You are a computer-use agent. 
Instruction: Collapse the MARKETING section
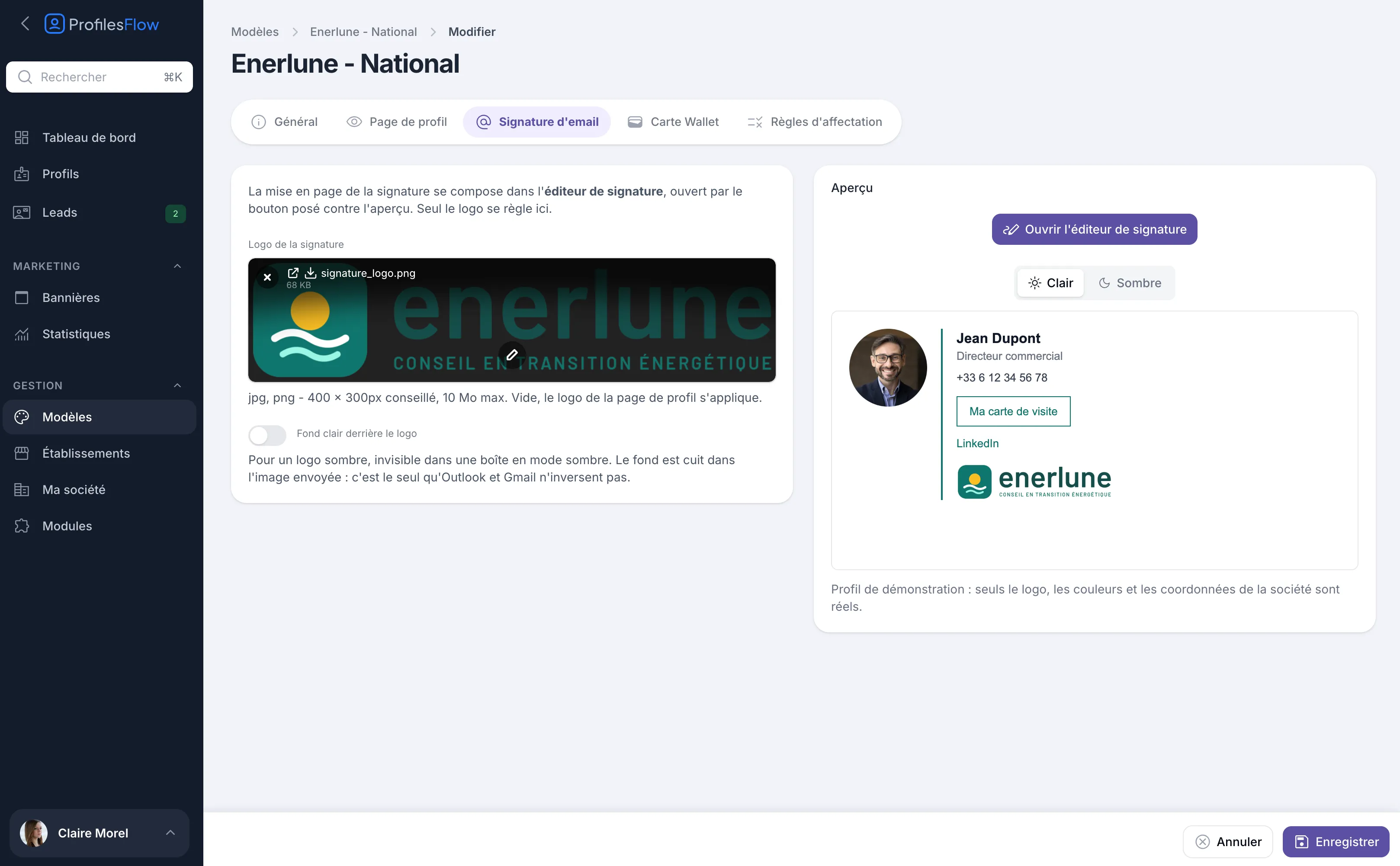click(x=177, y=266)
